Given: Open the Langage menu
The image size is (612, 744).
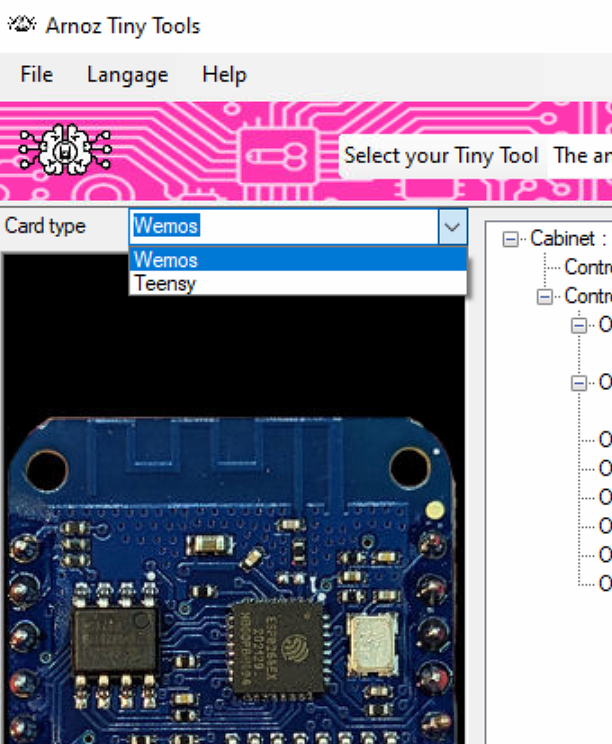Looking at the screenshot, I should 127,75.
